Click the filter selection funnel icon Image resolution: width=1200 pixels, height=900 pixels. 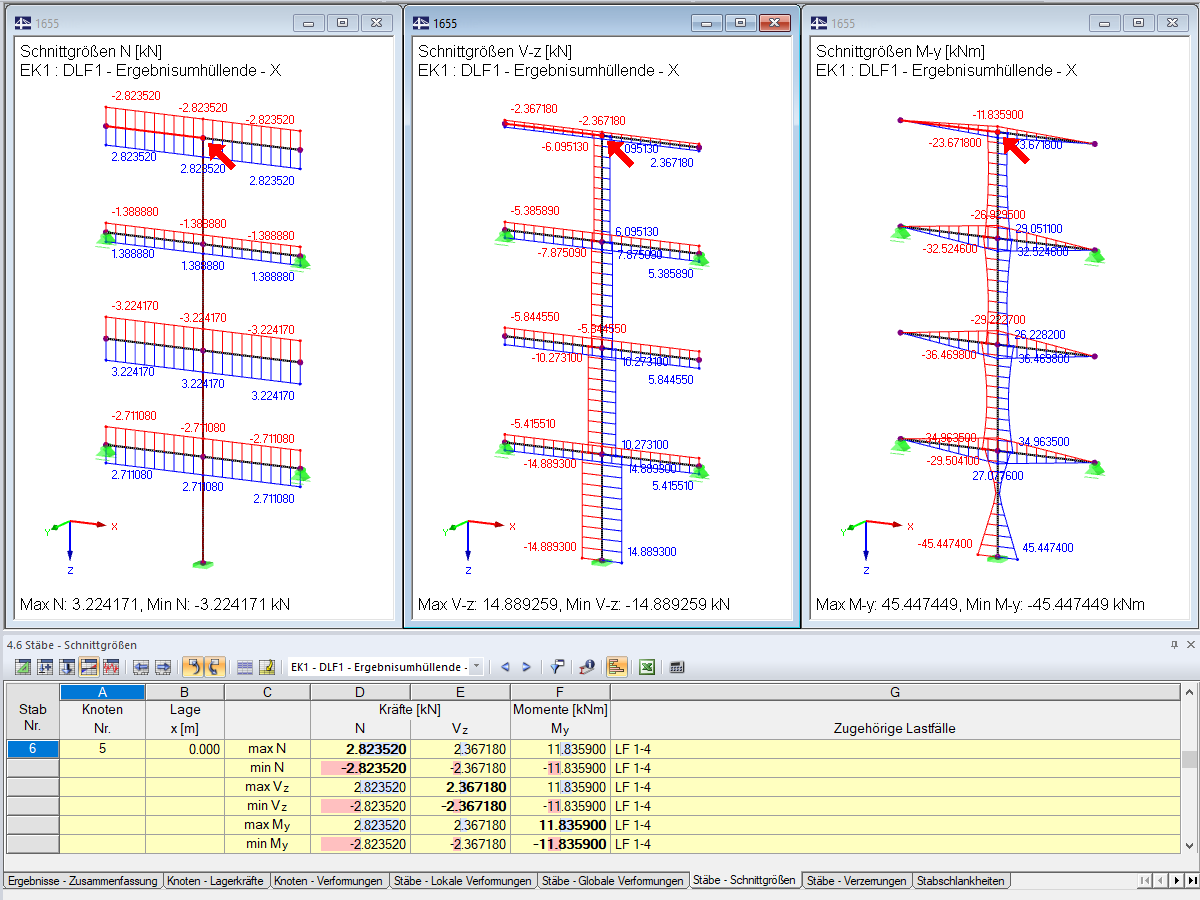557,666
